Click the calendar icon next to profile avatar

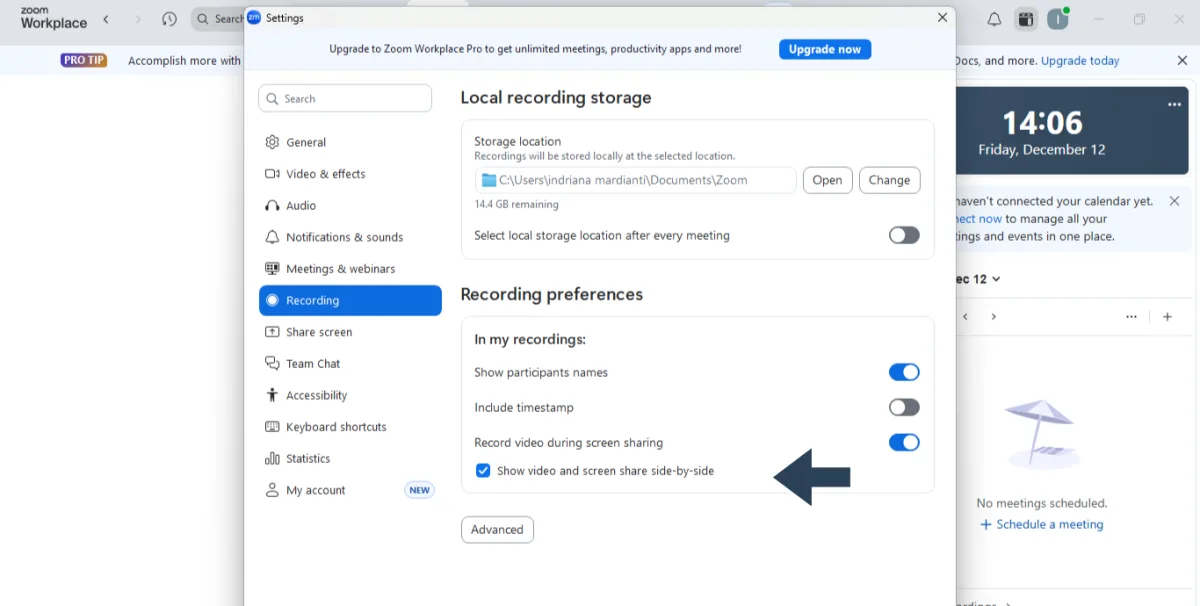tap(1025, 19)
